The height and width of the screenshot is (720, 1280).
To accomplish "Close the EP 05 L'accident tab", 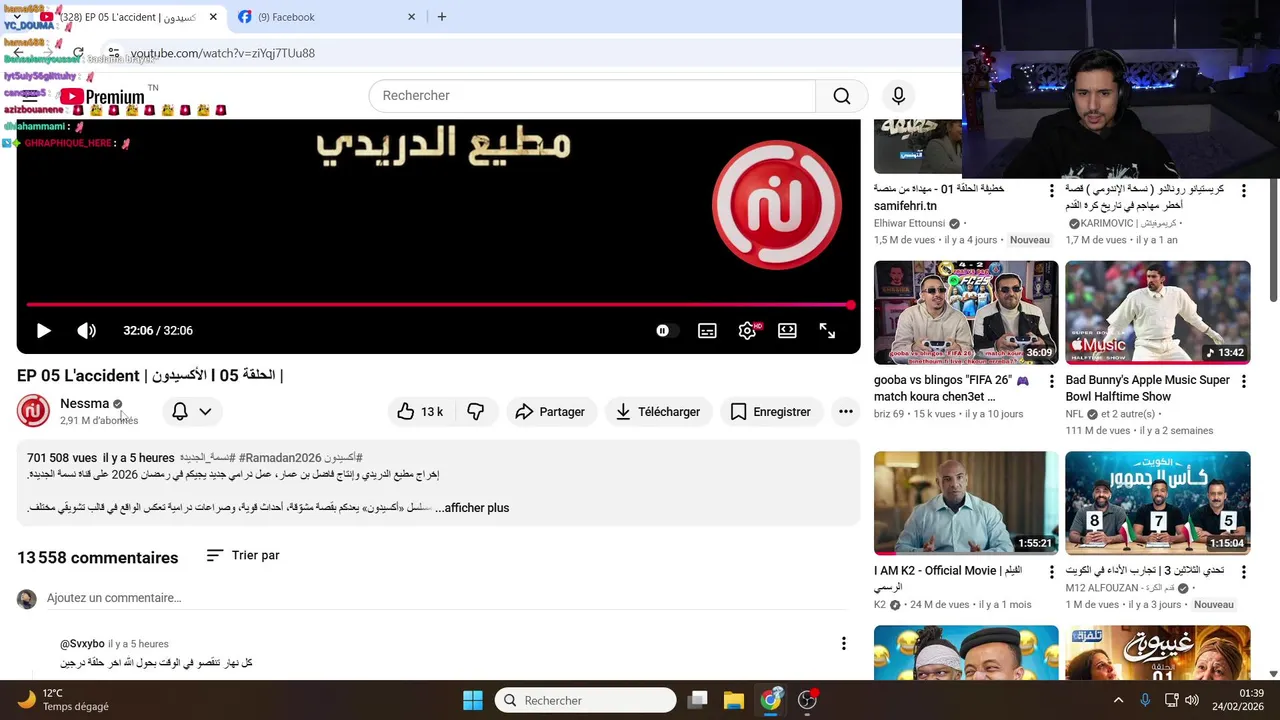I will (213, 17).
